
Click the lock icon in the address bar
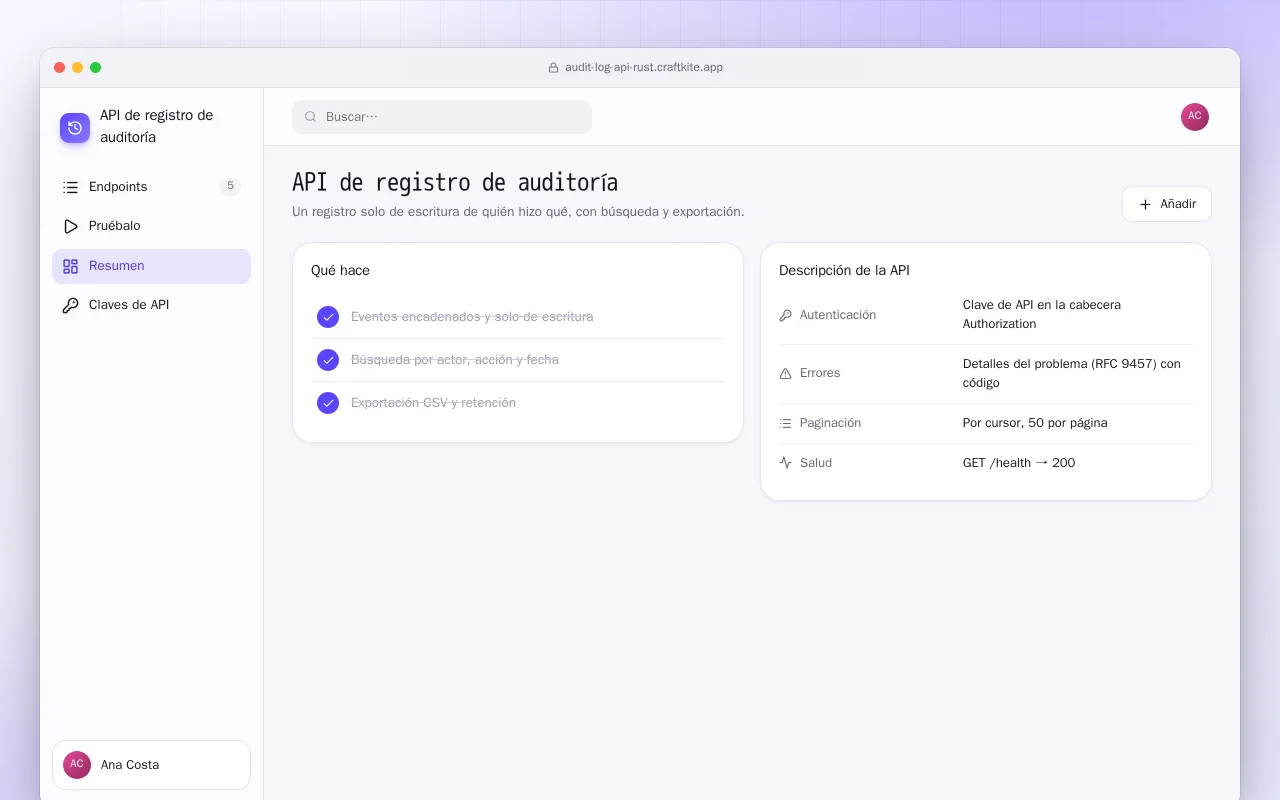coord(553,68)
